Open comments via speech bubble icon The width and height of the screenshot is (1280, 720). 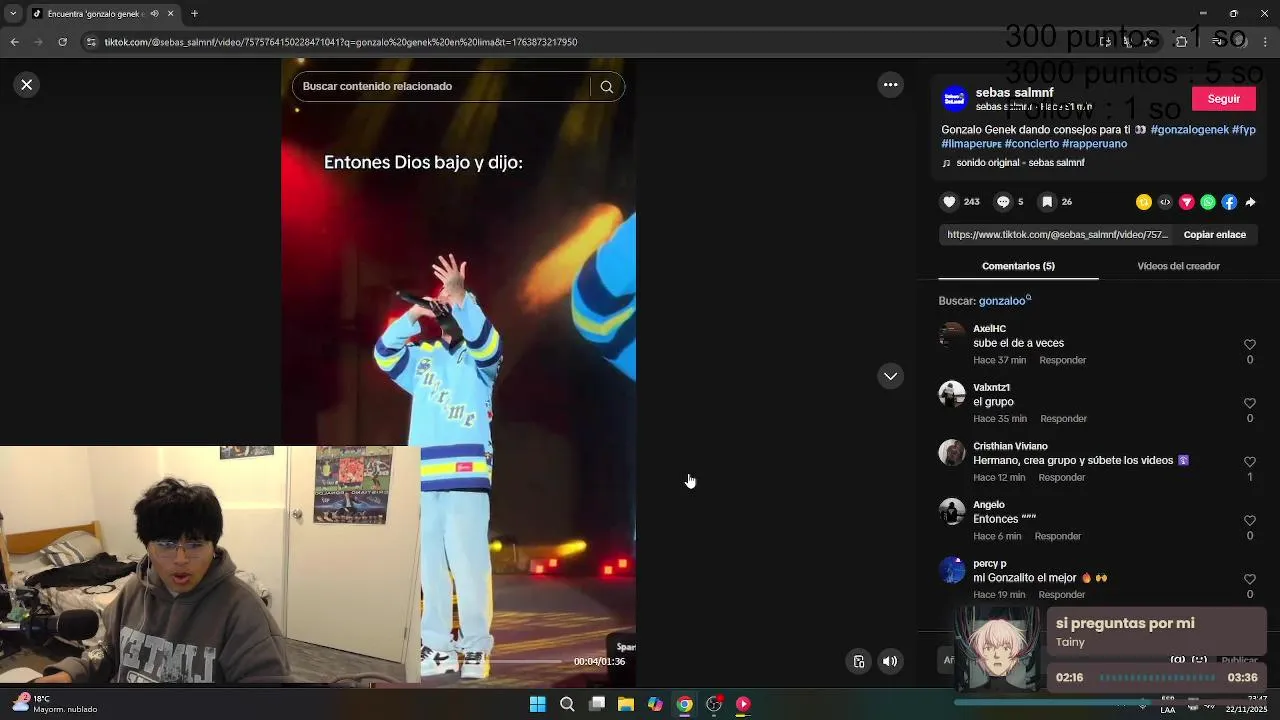click(1003, 202)
